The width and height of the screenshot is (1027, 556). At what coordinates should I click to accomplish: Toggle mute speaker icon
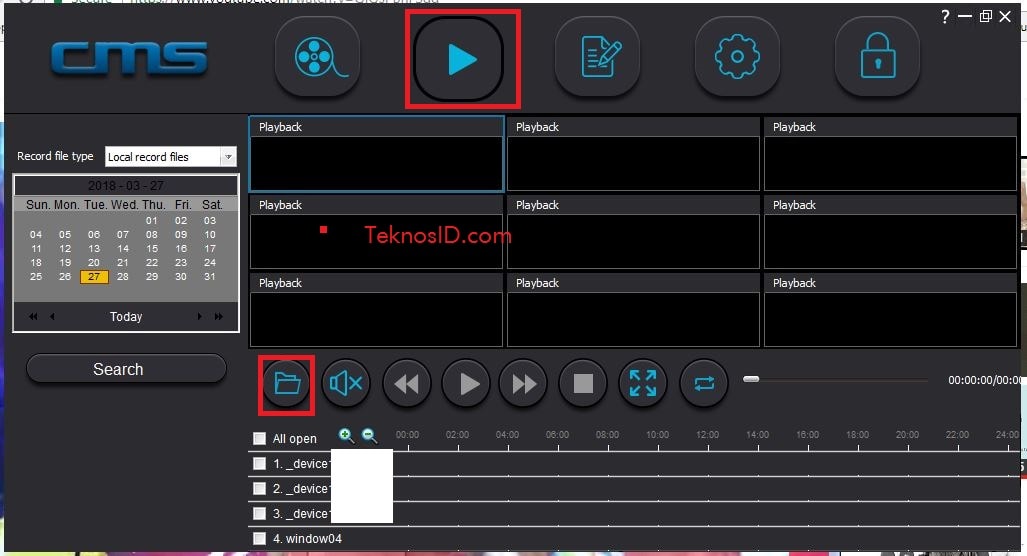346,383
